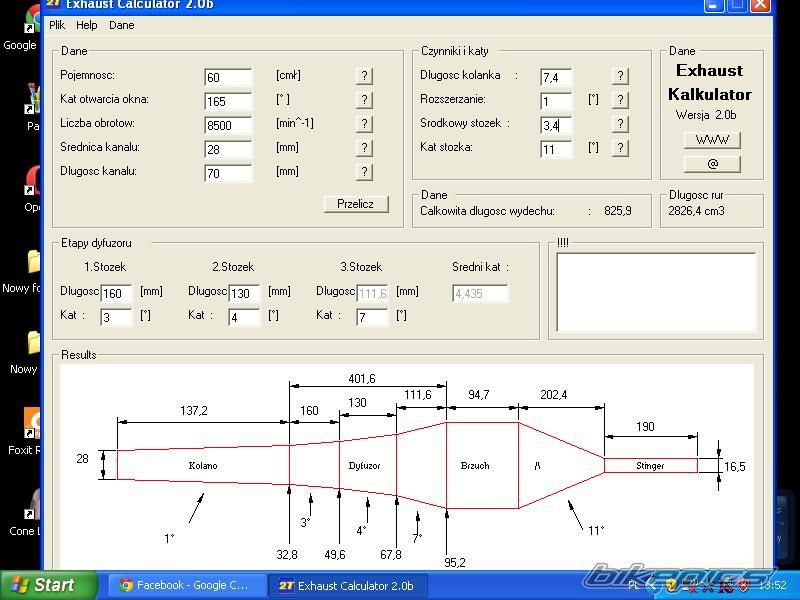Click the help ? button for Pojemnosc

click(364, 76)
